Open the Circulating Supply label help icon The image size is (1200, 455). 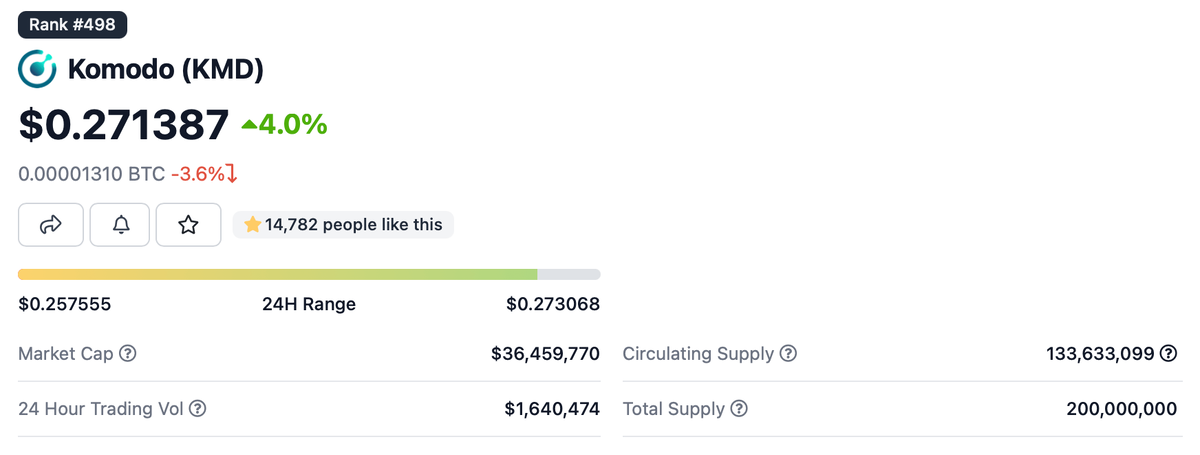click(788, 354)
